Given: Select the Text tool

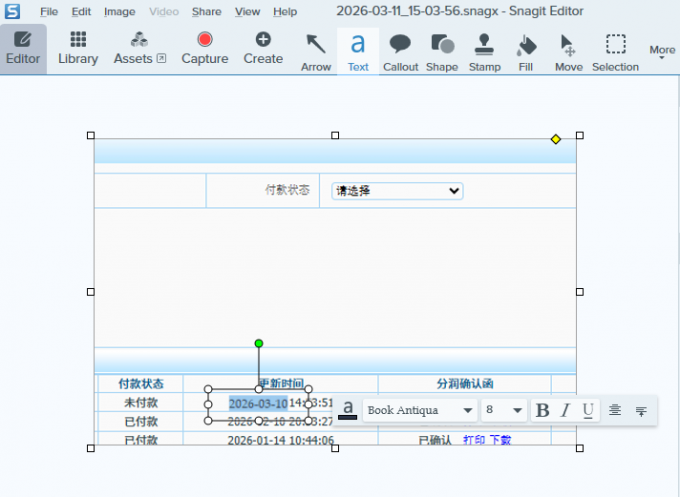Looking at the screenshot, I should (358, 52).
